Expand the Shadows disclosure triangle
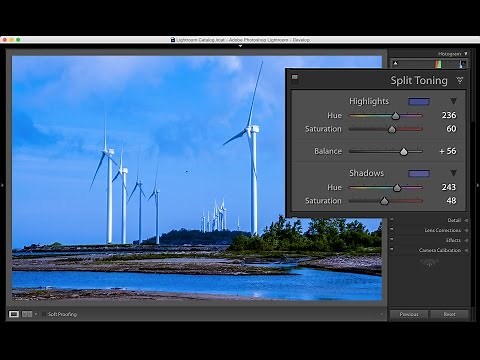 point(453,173)
